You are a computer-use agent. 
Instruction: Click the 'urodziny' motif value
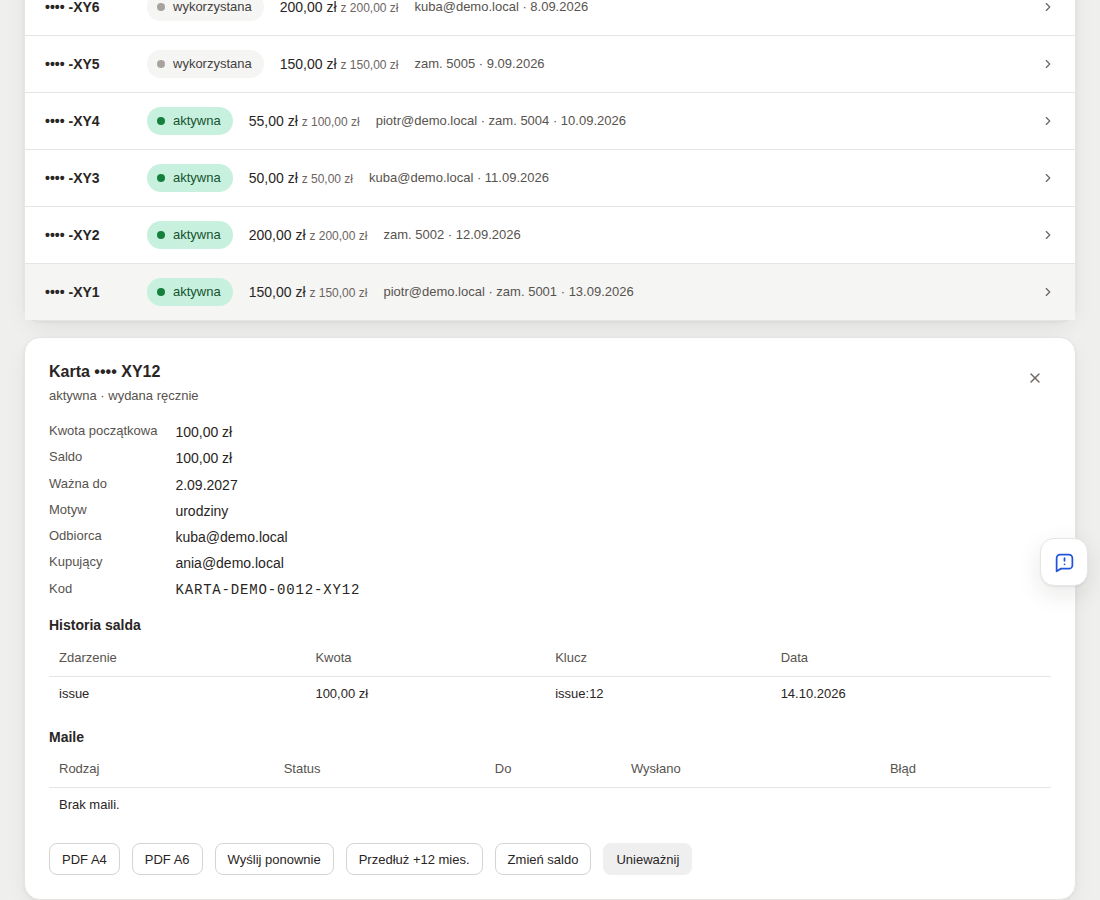pyautogui.click(x=202, y=511)
